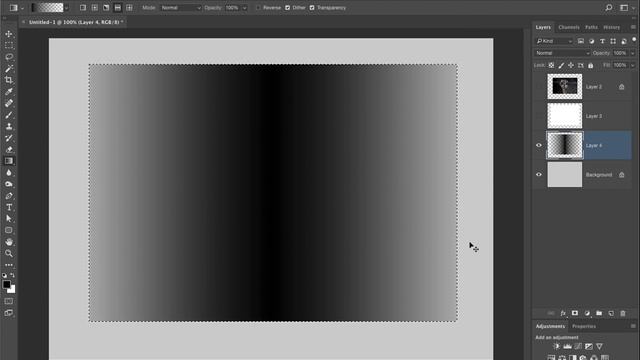The width and height of the screenshot is (640, 360).
Task: Switch to the Paths tab
Action: (x=591, y=27)
